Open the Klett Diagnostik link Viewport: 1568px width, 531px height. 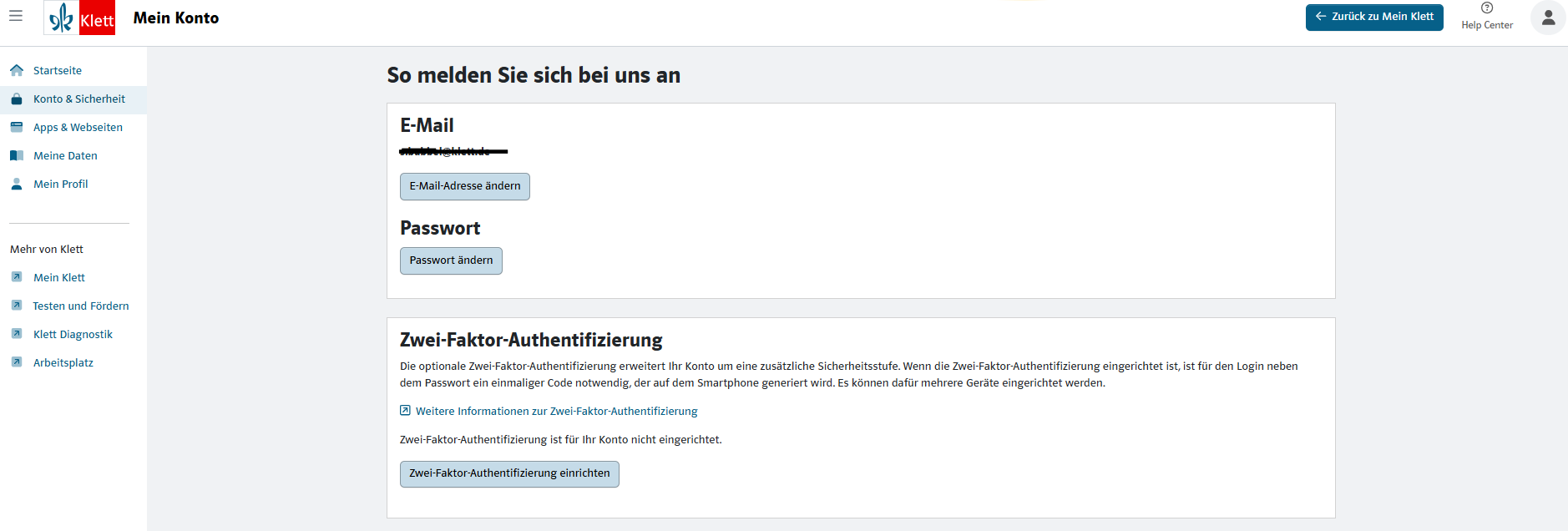coord(73,334)
